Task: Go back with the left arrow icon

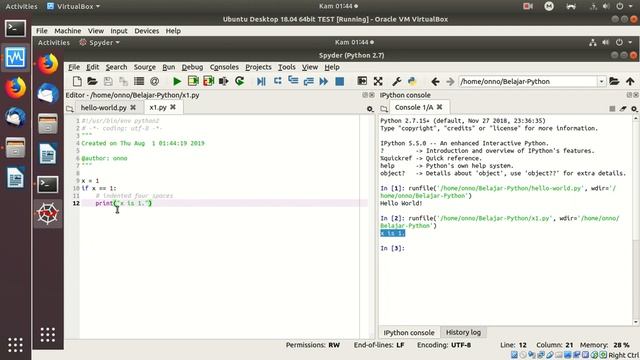Action: click(x=435, y=82)
